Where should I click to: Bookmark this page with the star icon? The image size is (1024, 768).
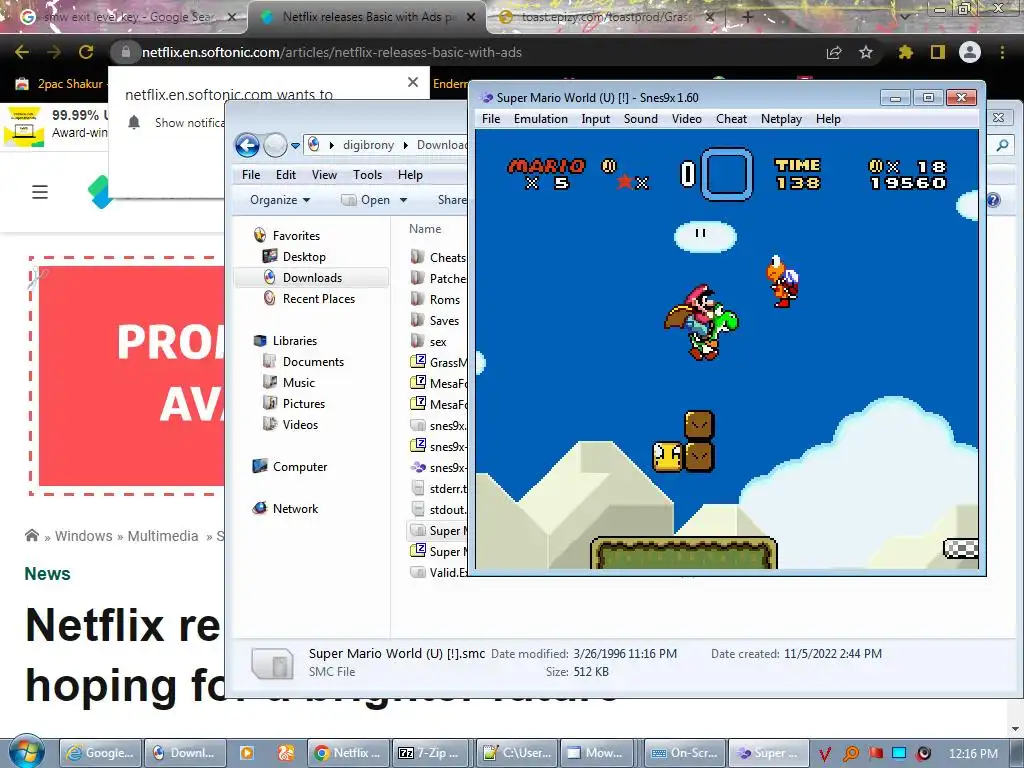[x=866, y=52]
